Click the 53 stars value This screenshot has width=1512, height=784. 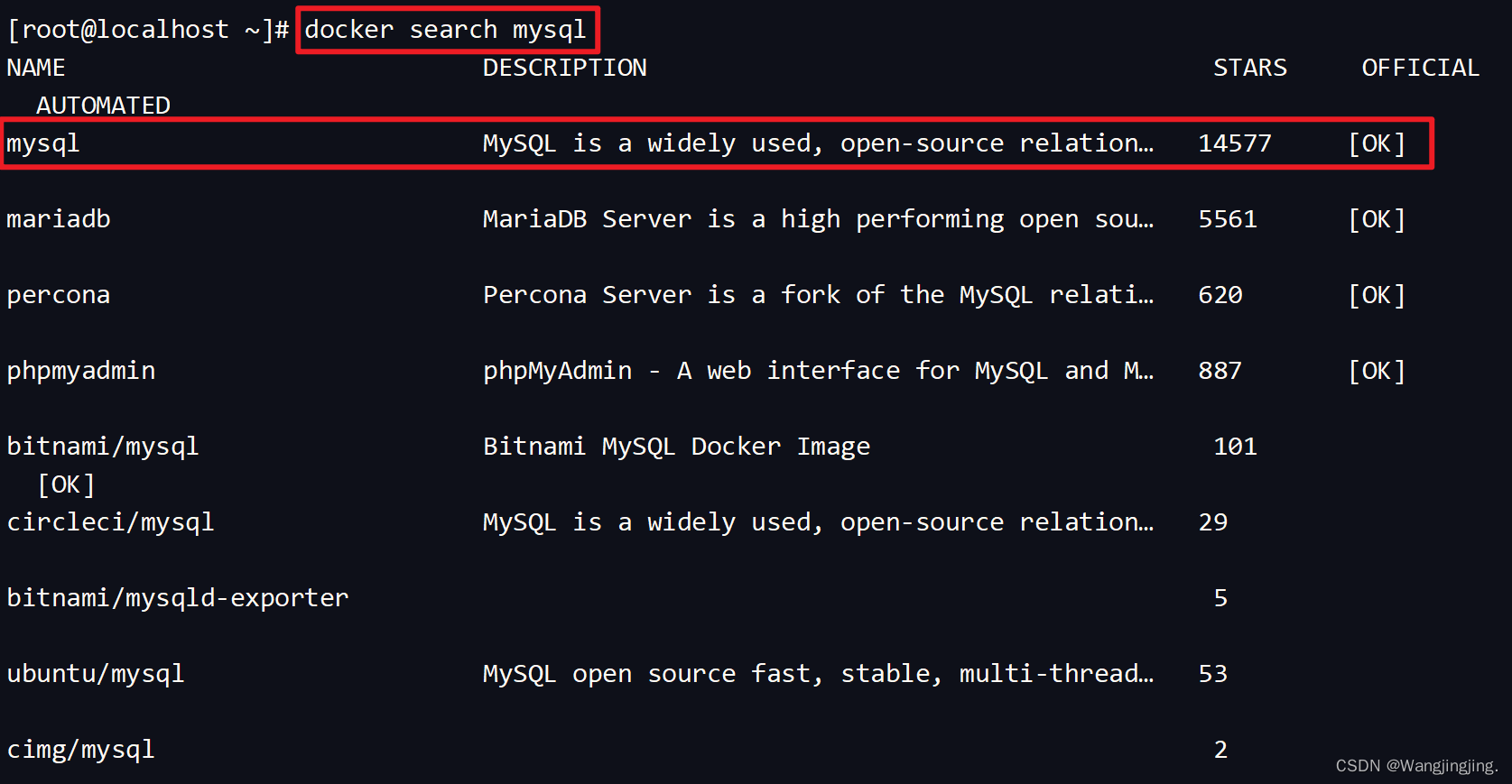[1213, 674]
